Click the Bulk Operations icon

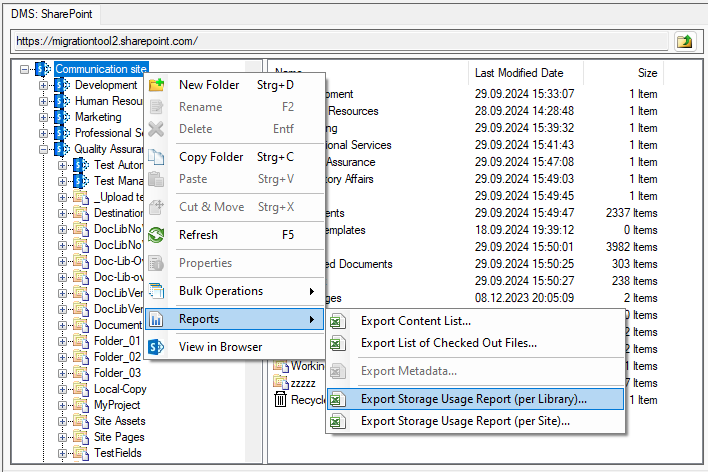tap(156, 291)
